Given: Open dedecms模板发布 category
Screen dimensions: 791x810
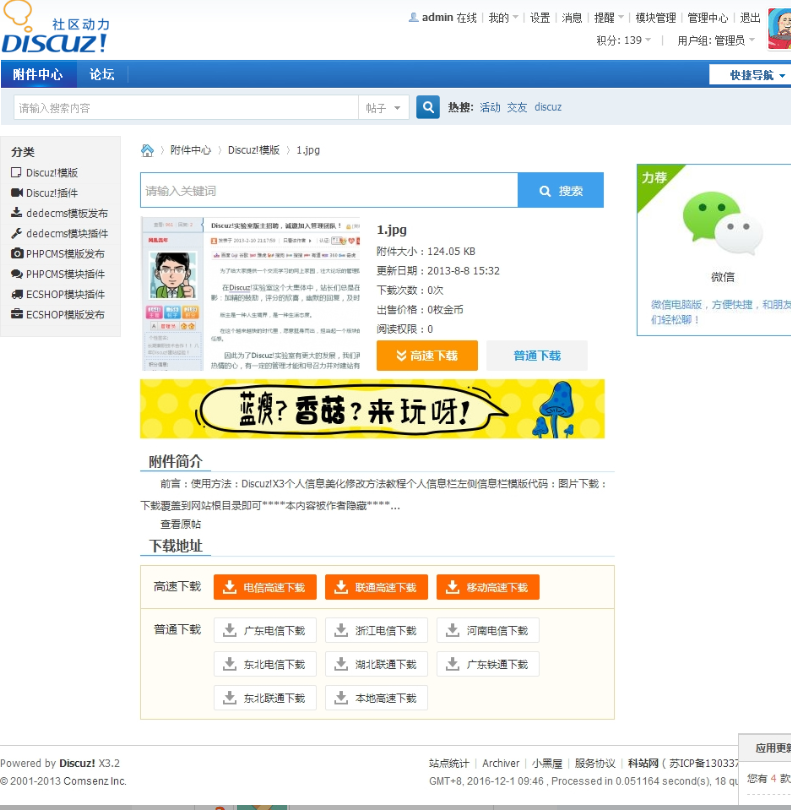Looking at the screenshot, I should click(67, 213).
